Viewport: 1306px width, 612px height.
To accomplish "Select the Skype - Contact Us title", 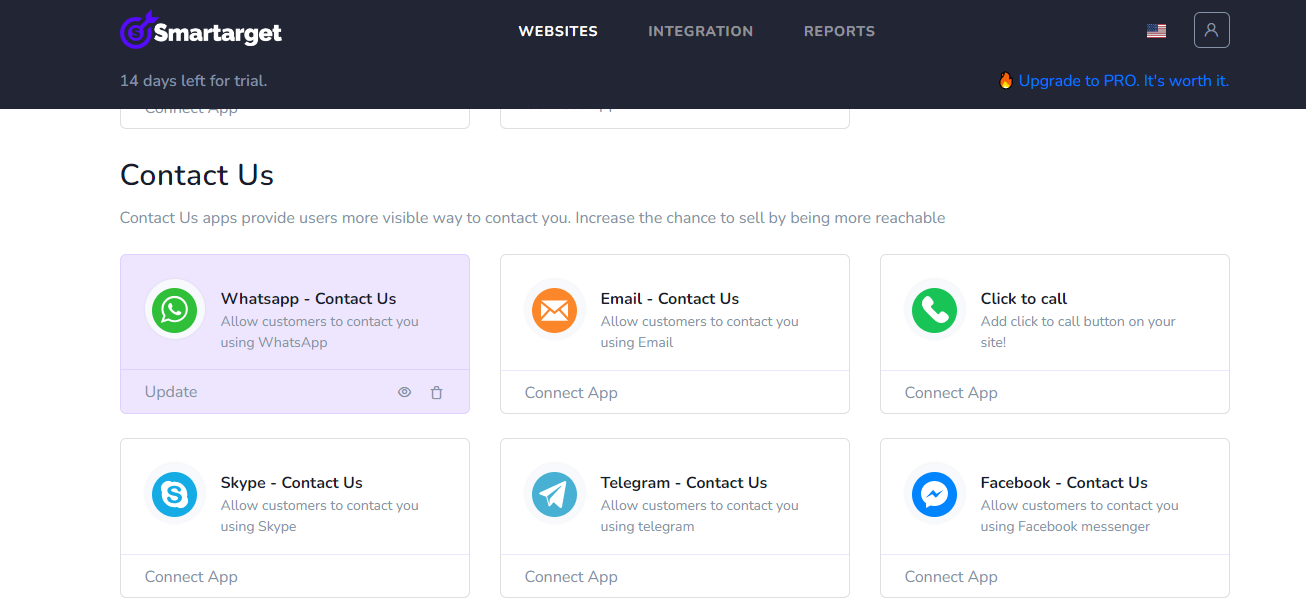I will point(292,482).
